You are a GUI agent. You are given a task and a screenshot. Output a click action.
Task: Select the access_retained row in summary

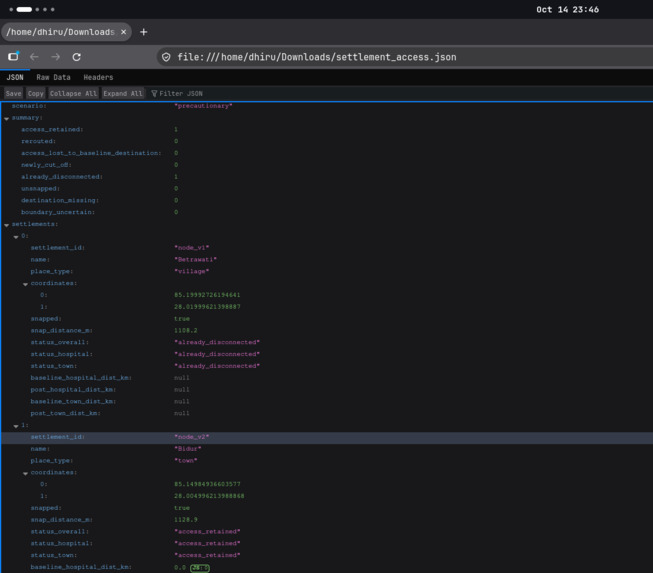click(327, 130)
